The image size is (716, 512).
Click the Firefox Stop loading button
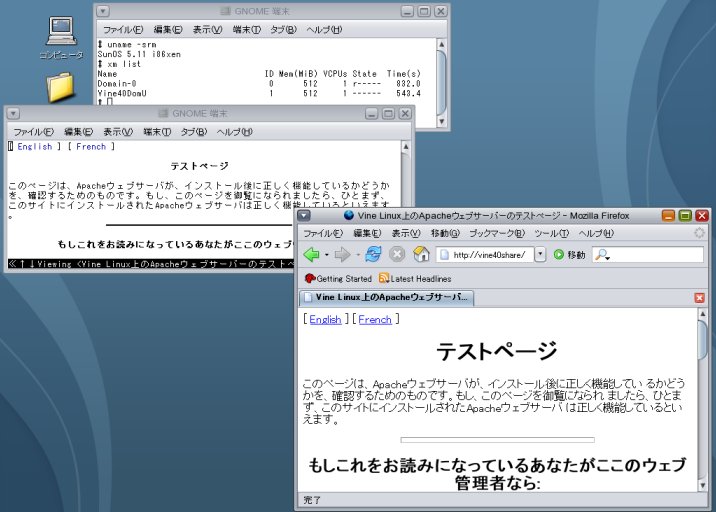click(x=397, y=254)
